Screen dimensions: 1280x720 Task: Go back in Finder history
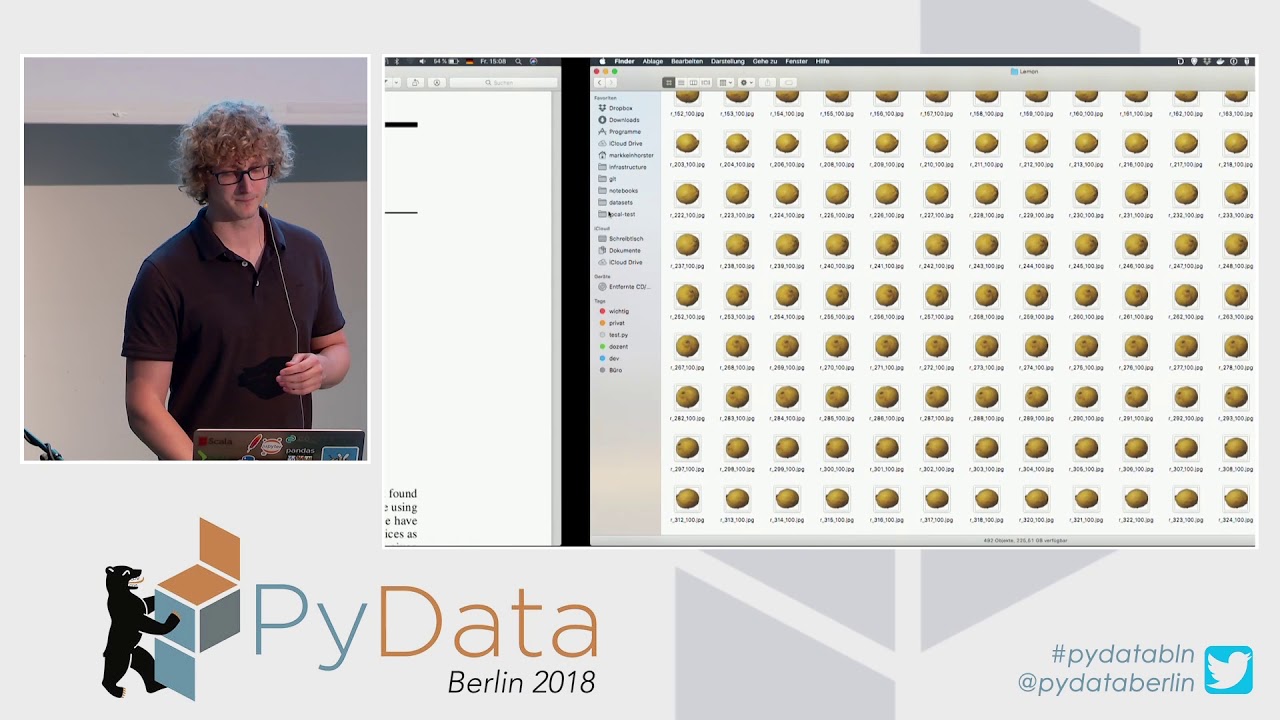pos(600,82)
